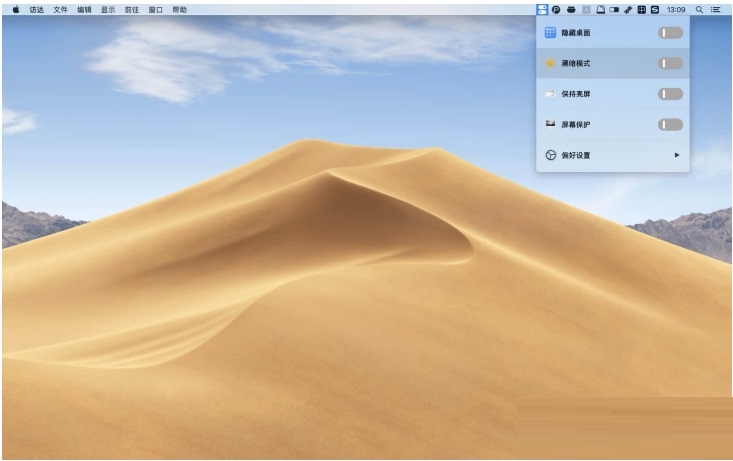This screenshot has width=733, height=461.
Task: Switch on the 屏幕保护 toggle
Action: click(x=670, y=124)
